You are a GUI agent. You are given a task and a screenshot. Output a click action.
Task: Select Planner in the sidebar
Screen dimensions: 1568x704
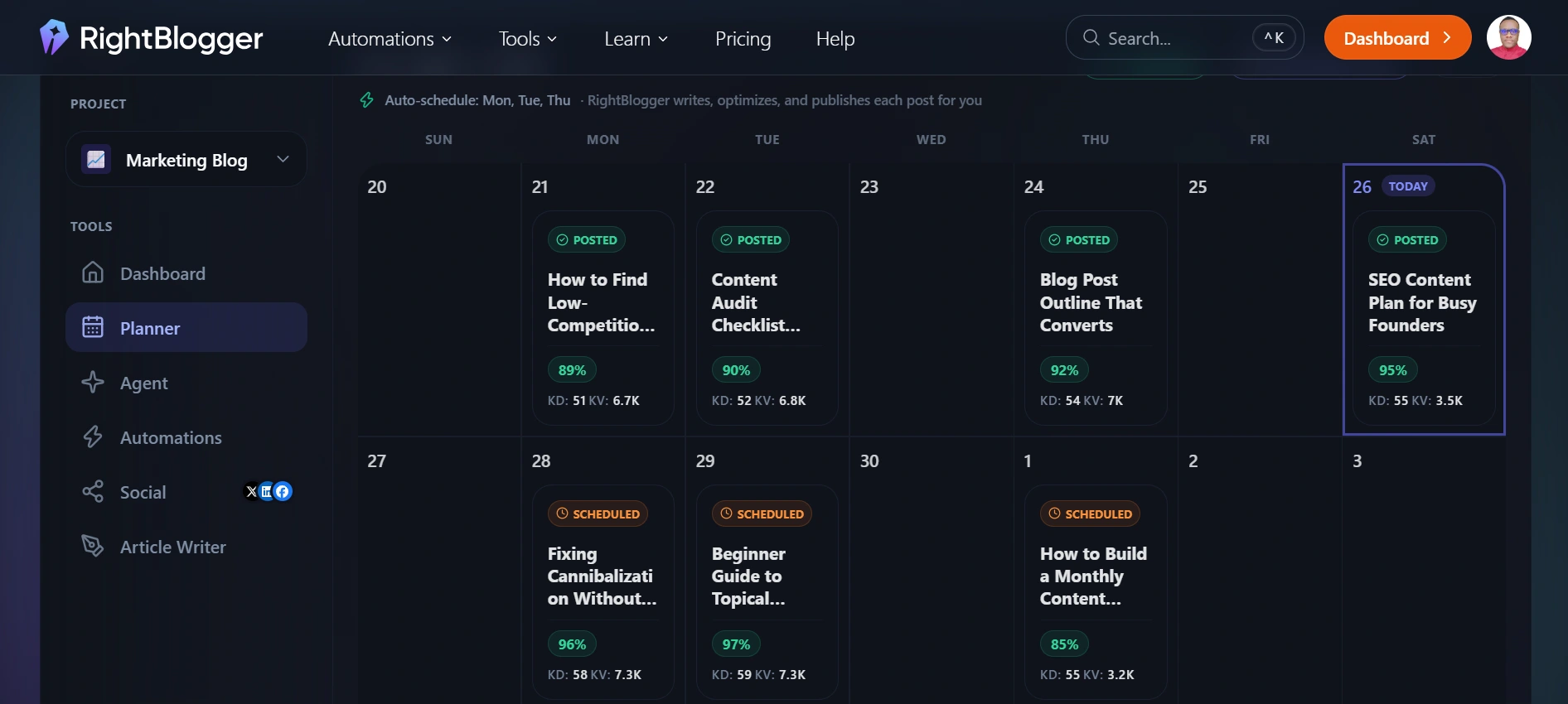click(x=186, y=327)
